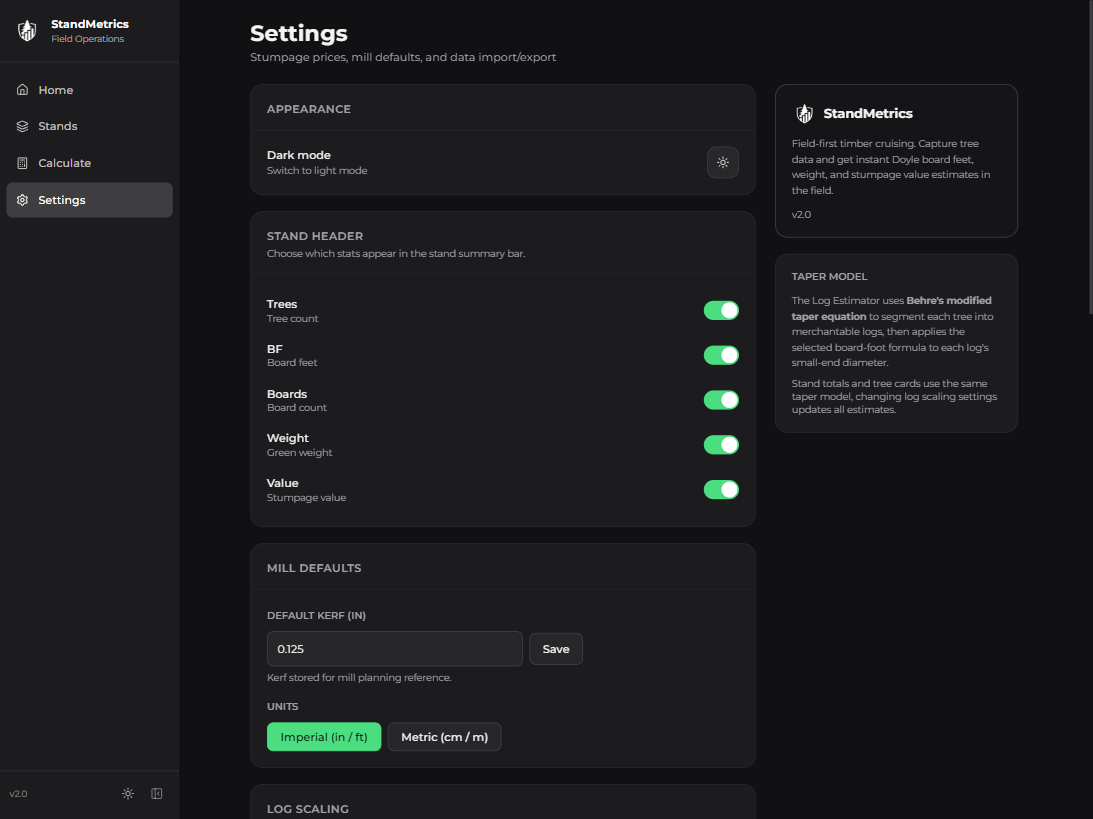Image resolution: width=1093 pixels, height=819 pixels.
Task: Click the StandMetrics logo in the about card
Action: click(x=804, y=114)
